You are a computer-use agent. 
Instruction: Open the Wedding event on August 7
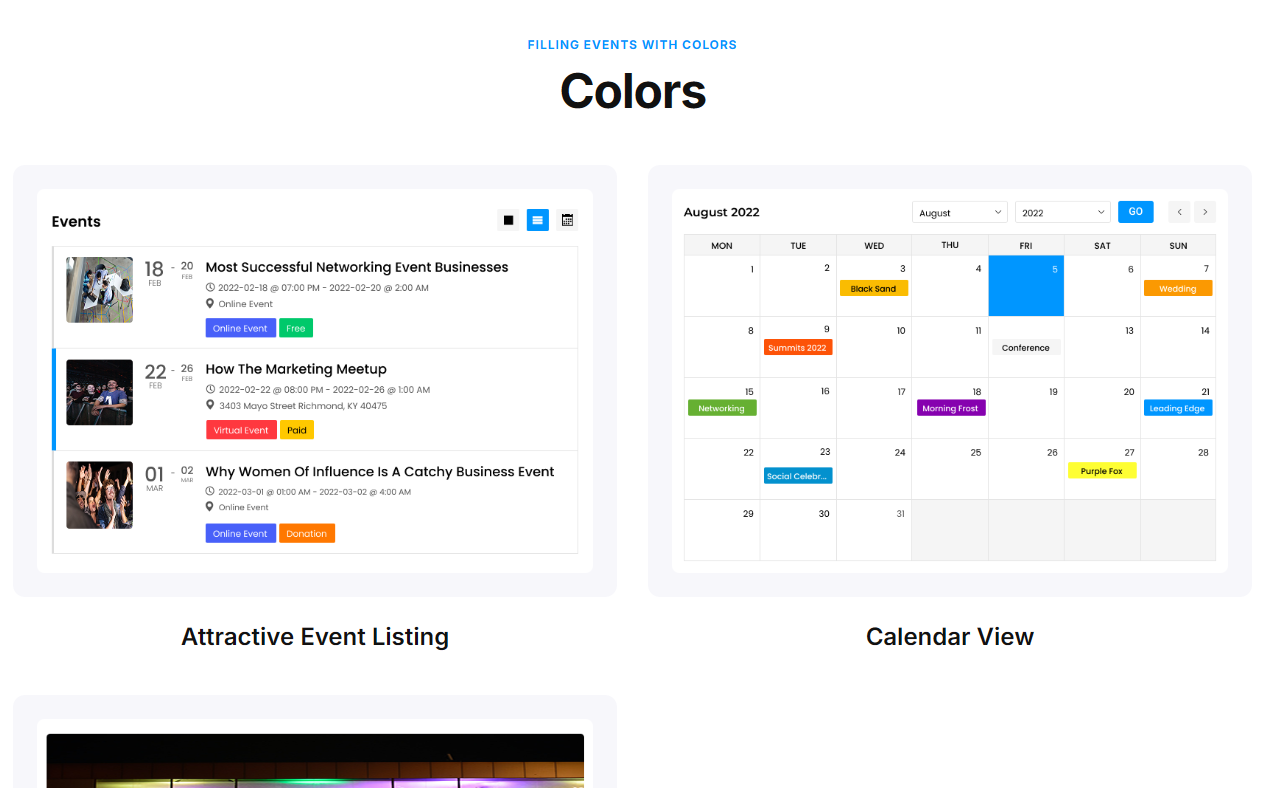tap(1178, 288)
